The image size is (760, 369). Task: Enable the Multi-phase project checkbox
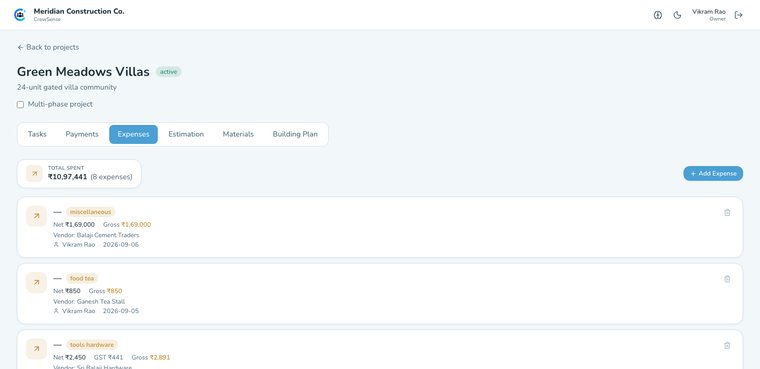[x=20, y=104]
